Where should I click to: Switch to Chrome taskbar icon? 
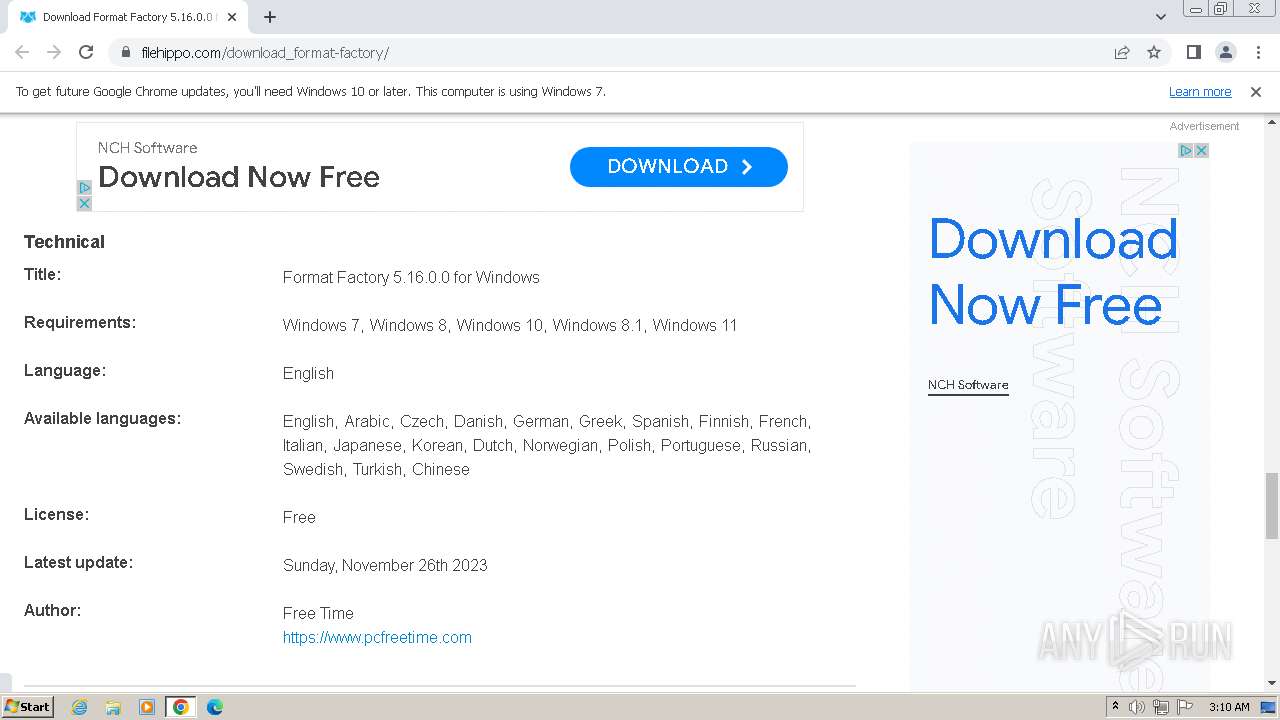pyautogui.click(x=180, y=707)
